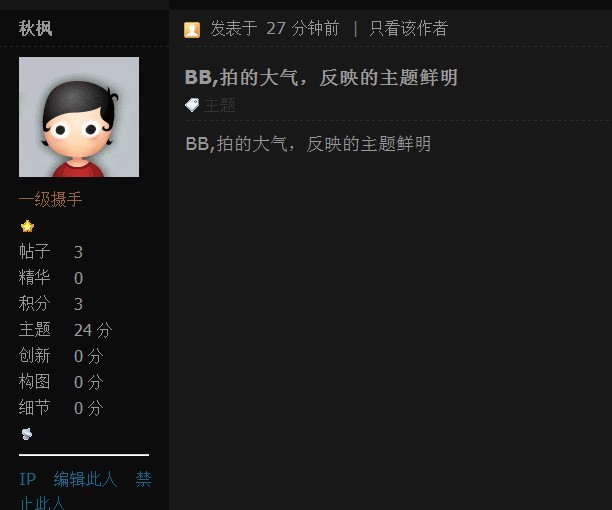Click 编辑此人 to edit user
The height and width of the screenshot is (510, 612).
[x=85, y=479]
